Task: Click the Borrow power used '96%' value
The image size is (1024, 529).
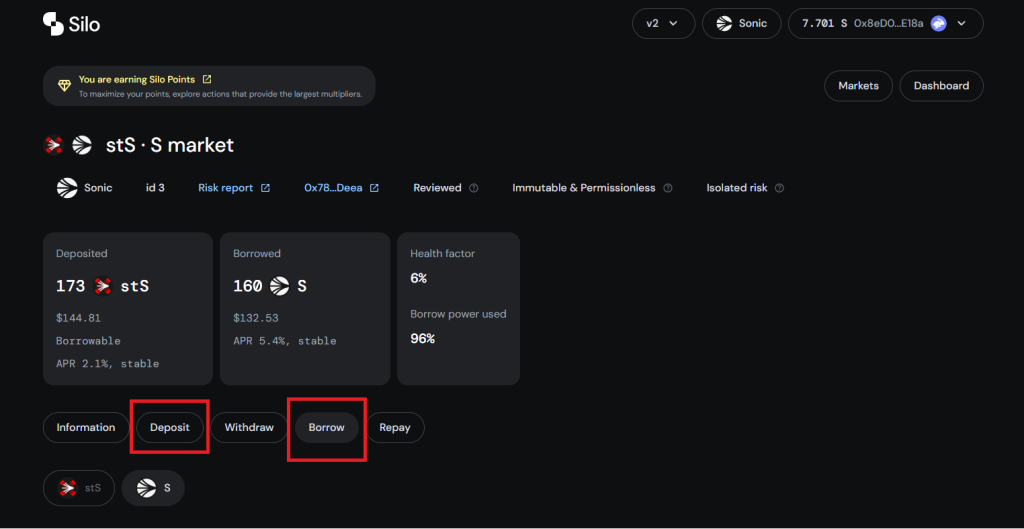Action: (x=423, y=338)
